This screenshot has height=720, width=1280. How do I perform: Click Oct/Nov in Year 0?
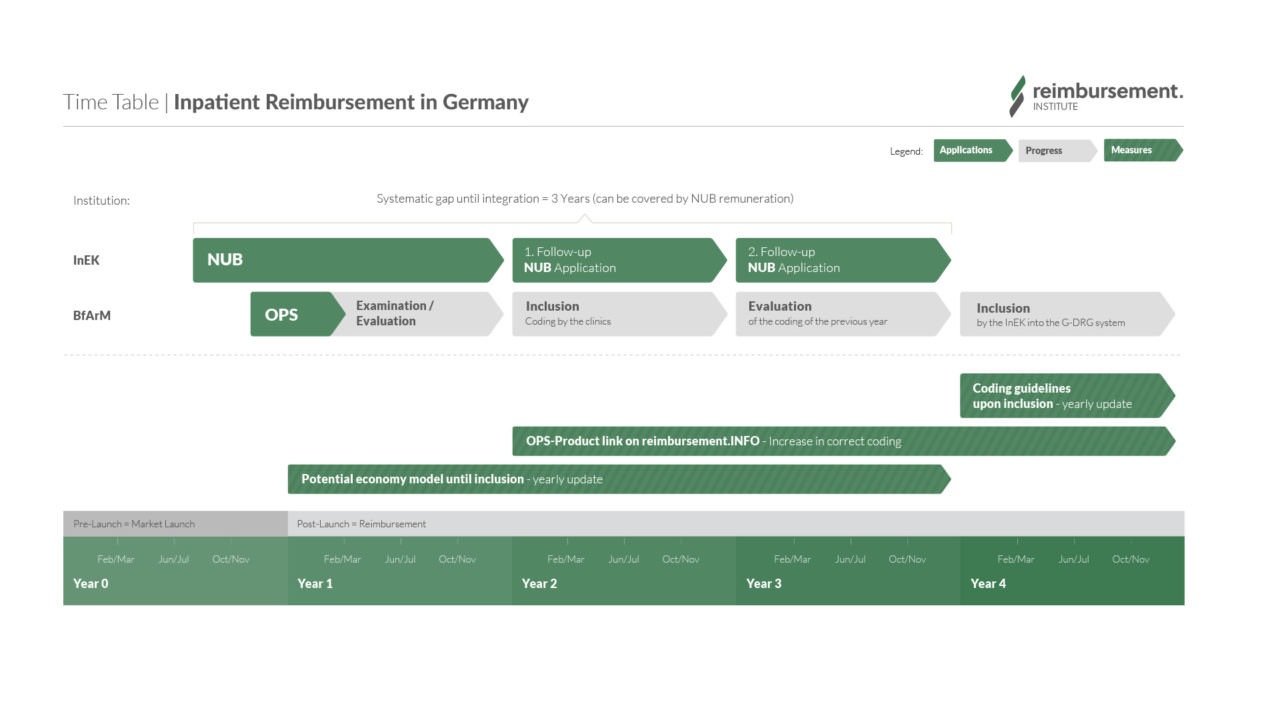[x=231, y=560]
